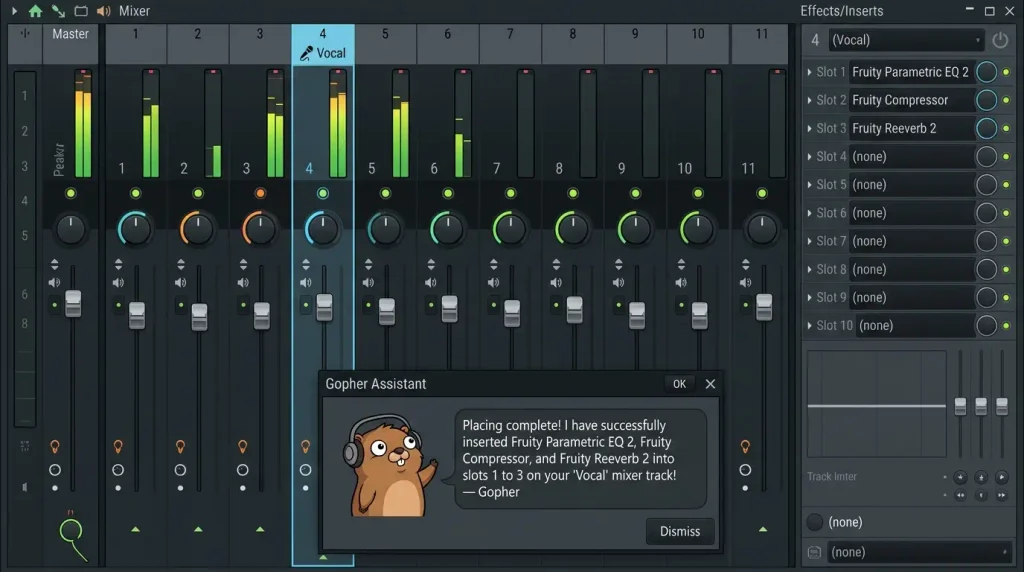Click the speaker icon on track 1 strip
Image resolution: width=1024 pixels, height=572 pixels.
(118, 283)
